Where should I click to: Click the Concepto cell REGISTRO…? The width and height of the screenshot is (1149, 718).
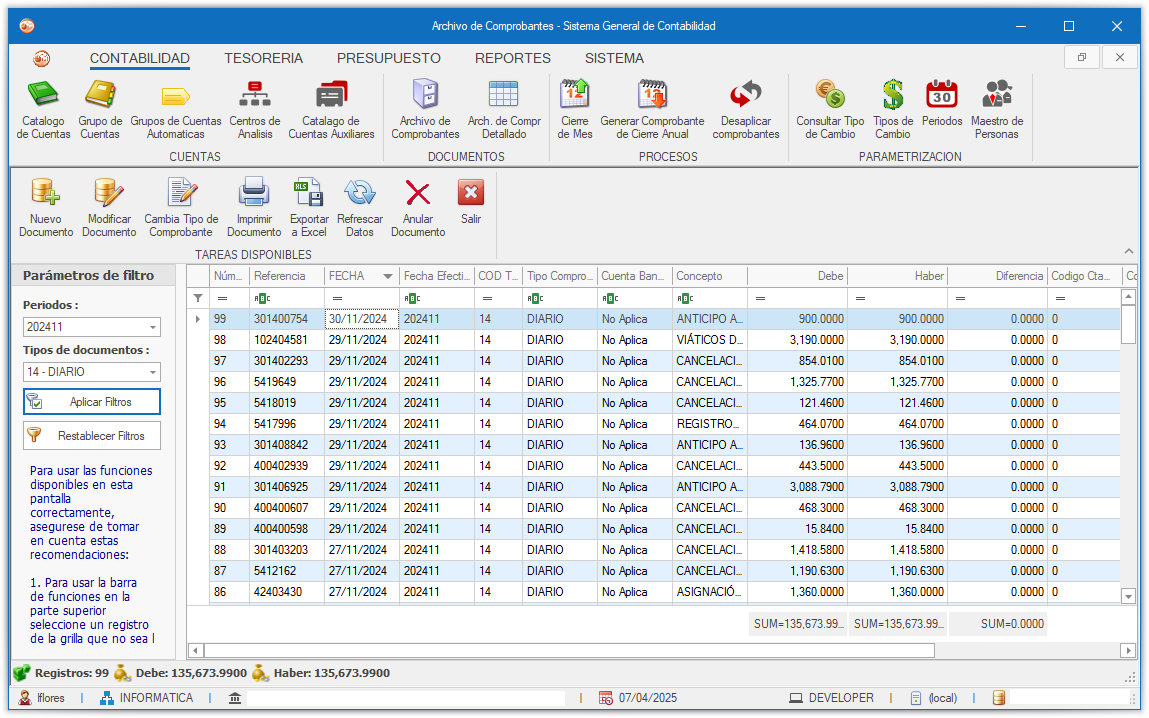tap(709, 423)
